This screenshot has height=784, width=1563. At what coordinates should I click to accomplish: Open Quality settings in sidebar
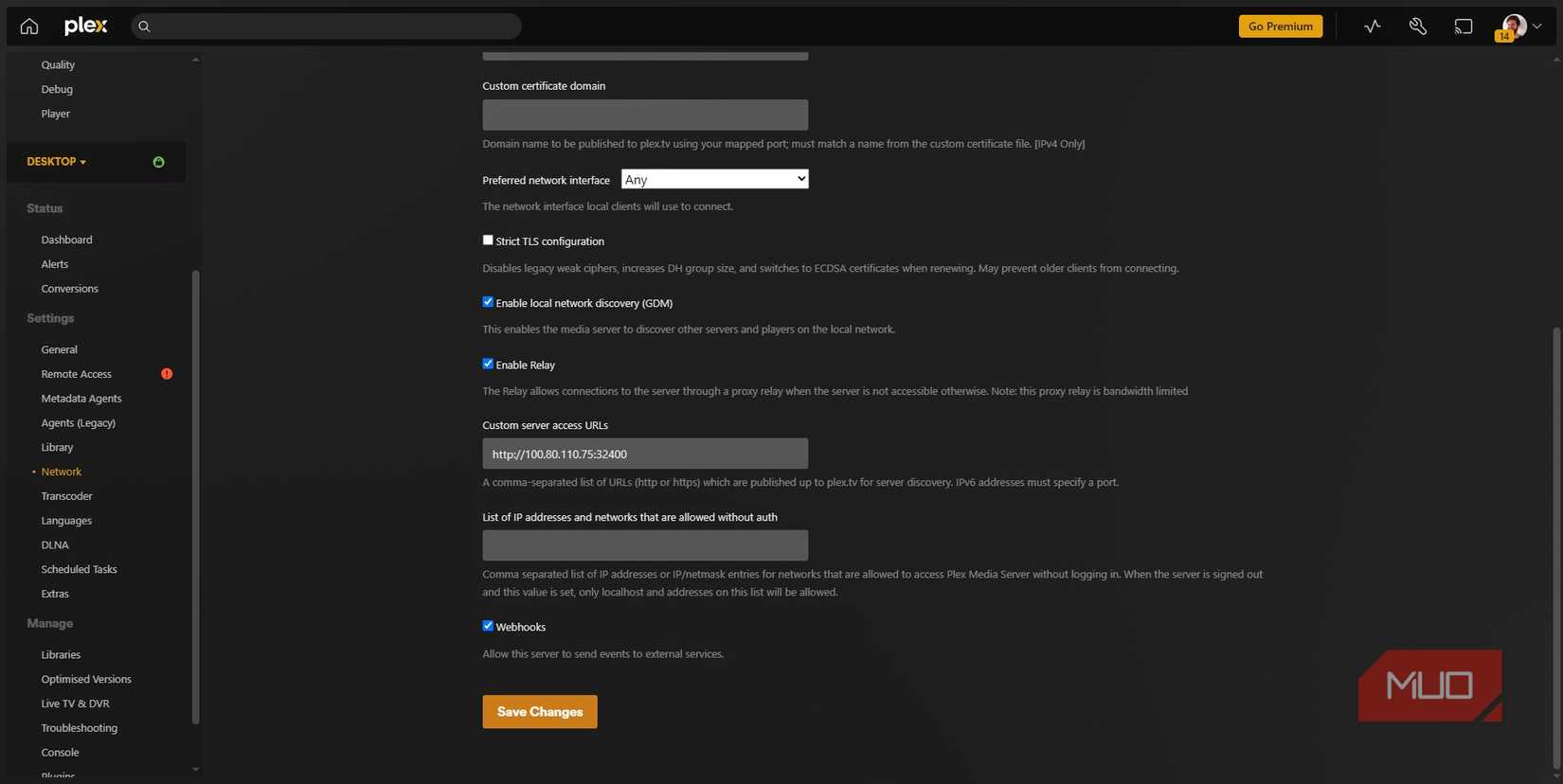[58, 64]
